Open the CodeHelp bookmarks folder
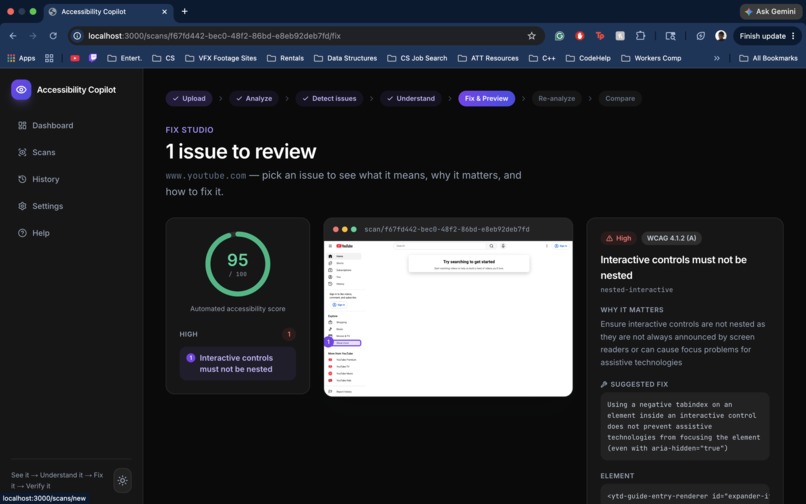806x504 pixels. [589, 58]
